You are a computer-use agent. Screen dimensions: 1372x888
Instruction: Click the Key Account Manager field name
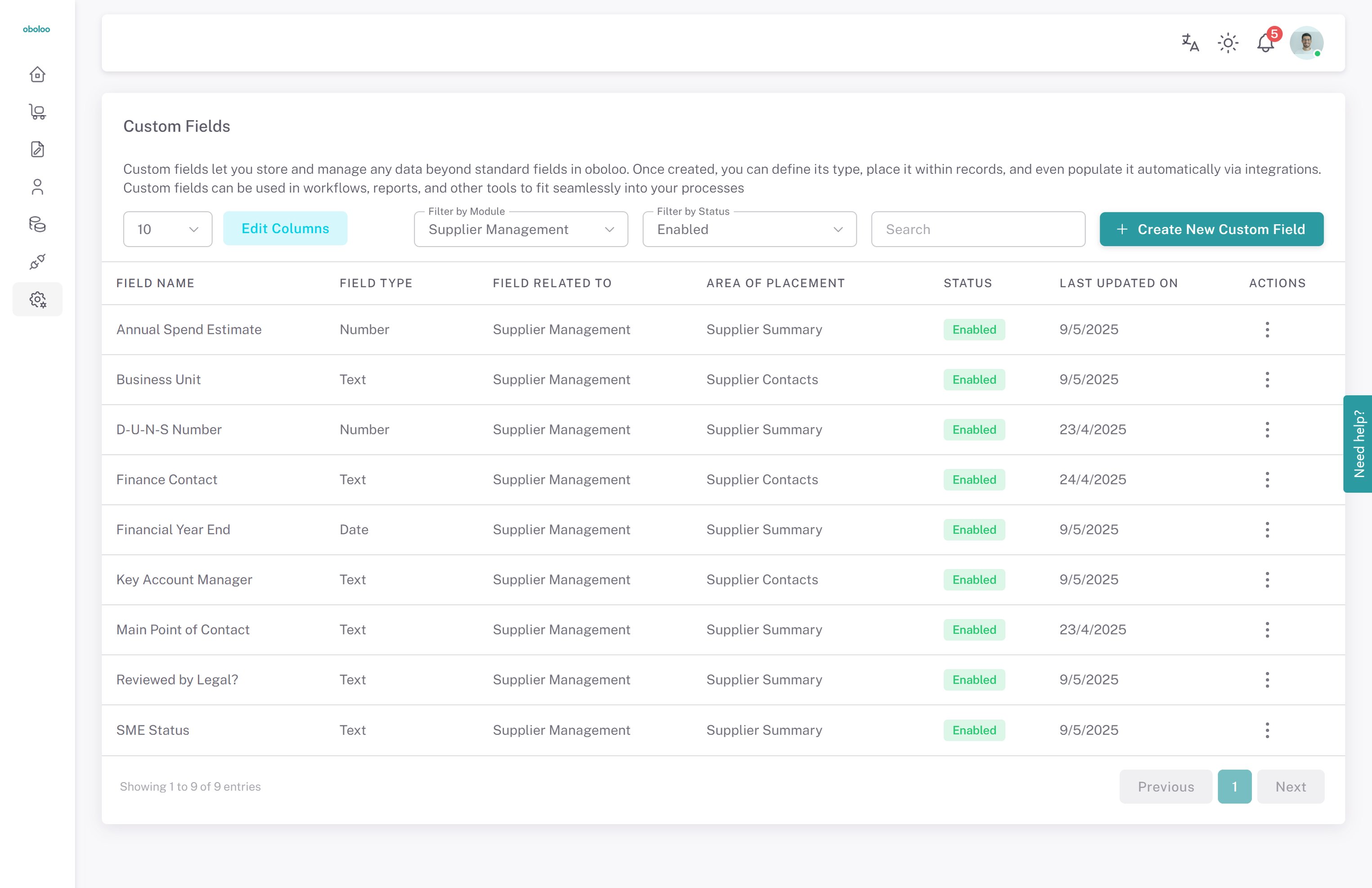(184, 580)
